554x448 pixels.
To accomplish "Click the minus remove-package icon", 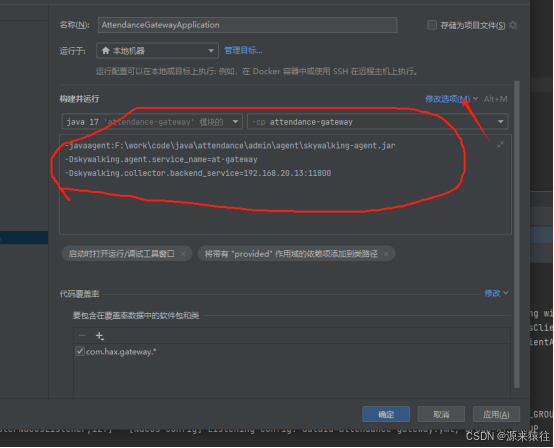I will 82,336.
